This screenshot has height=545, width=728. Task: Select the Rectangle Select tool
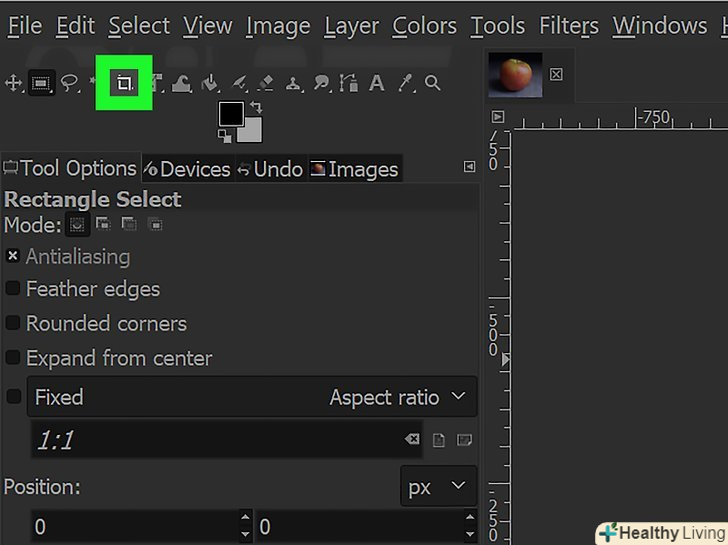[x=41, y=84]
